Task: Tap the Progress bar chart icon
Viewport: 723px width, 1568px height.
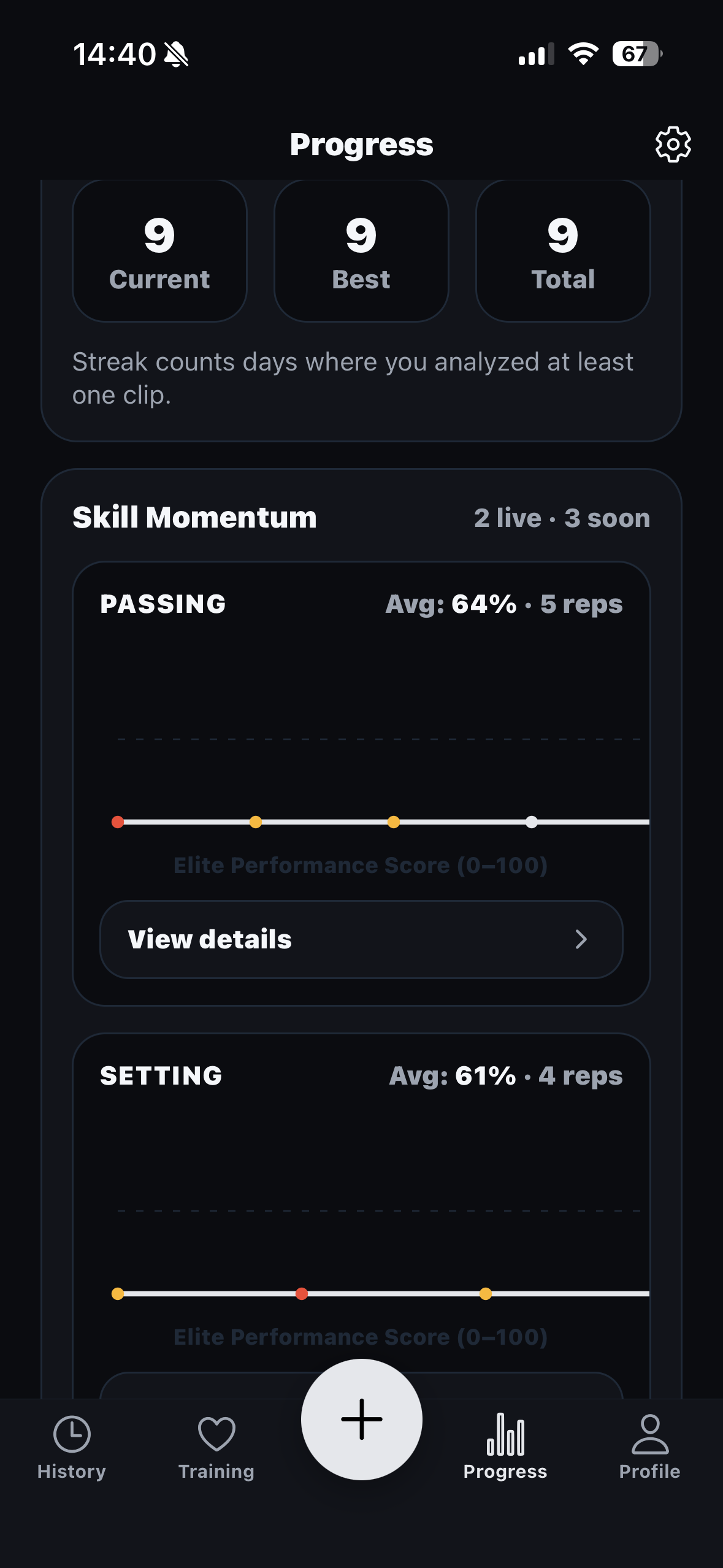Action: [x=505, y=1434]
